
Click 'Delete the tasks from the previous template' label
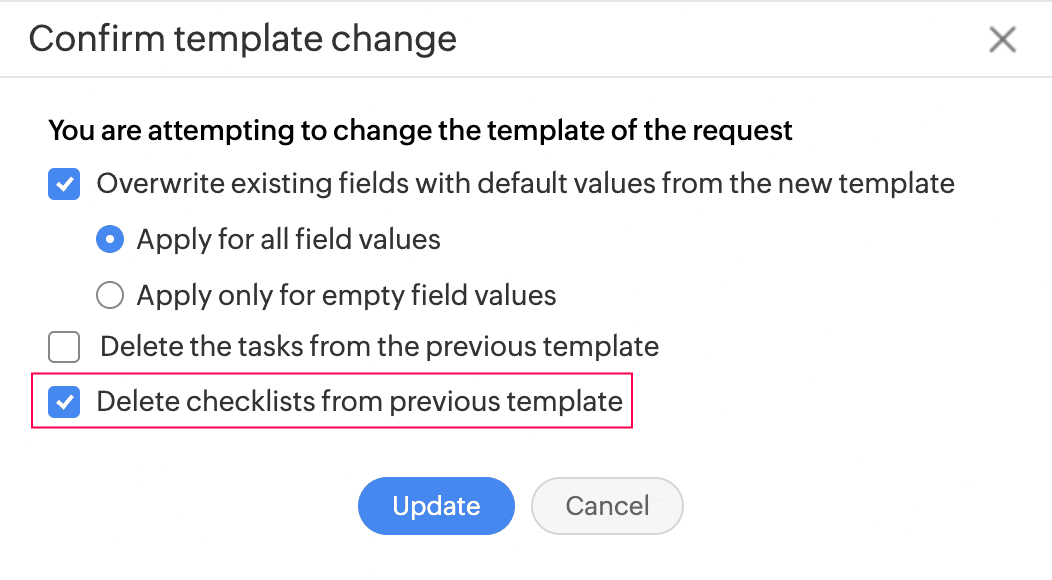(x=379, y=347)
